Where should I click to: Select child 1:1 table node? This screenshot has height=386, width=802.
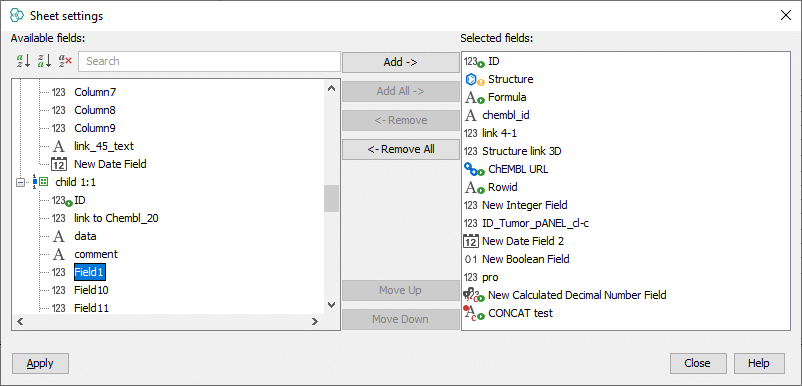pos(76,182)
